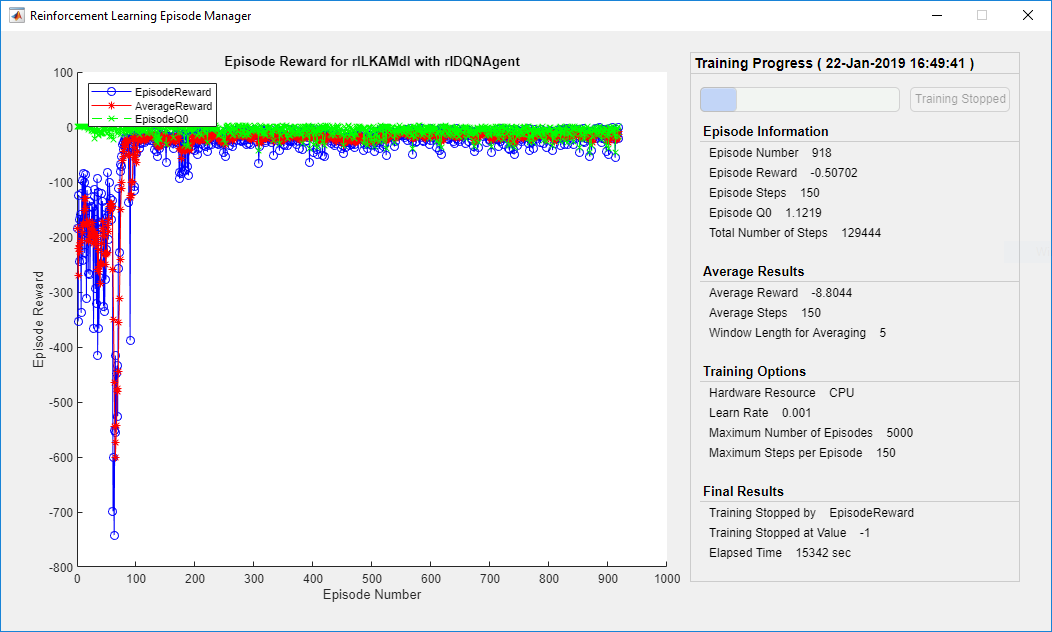Click the Training Stopped at Value -1
Screen dimensions: 1052x632
pyautogui.click(x=865, y=533)
